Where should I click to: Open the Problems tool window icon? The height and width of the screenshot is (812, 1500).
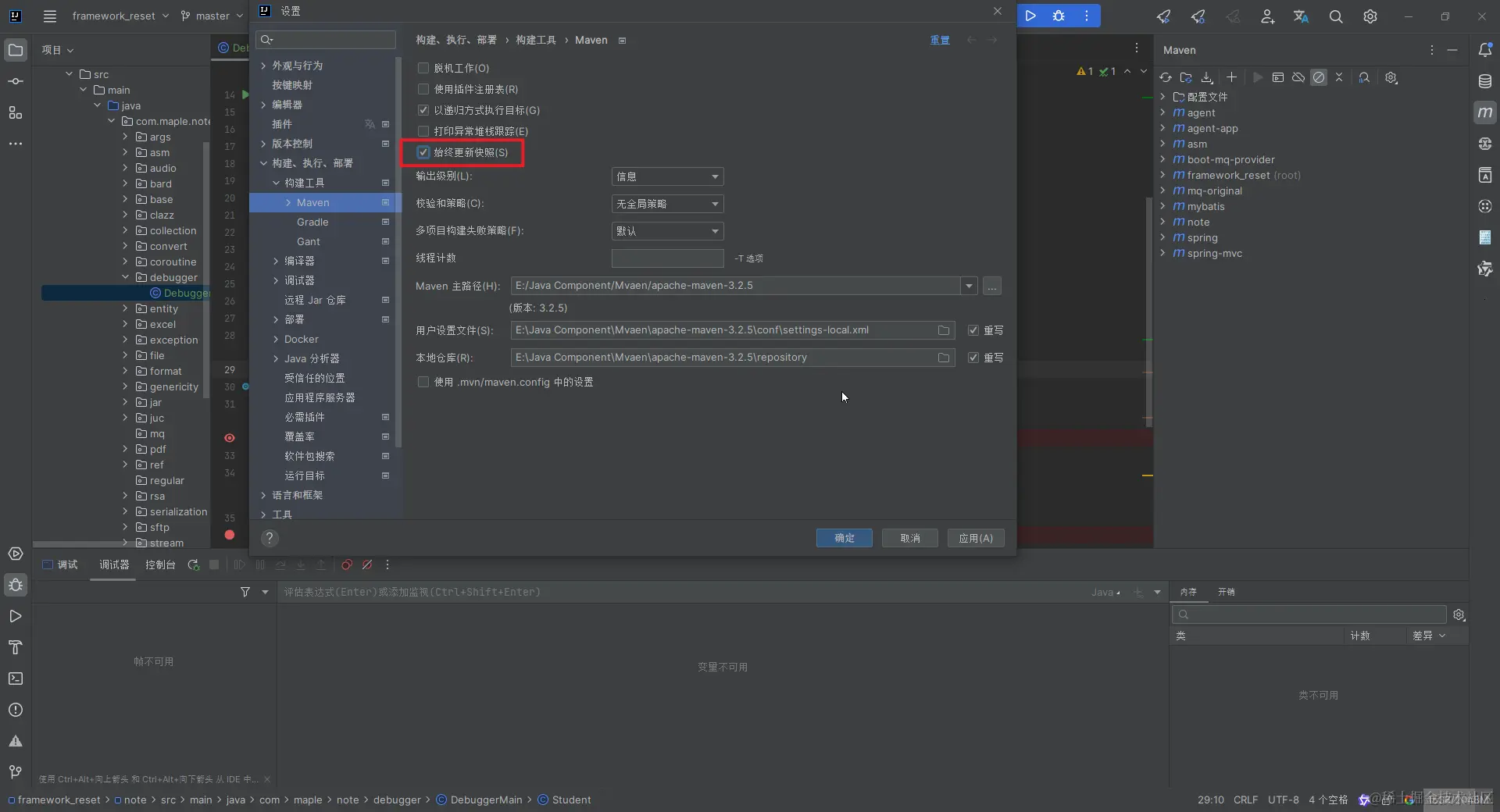click(x=16, y=710)
